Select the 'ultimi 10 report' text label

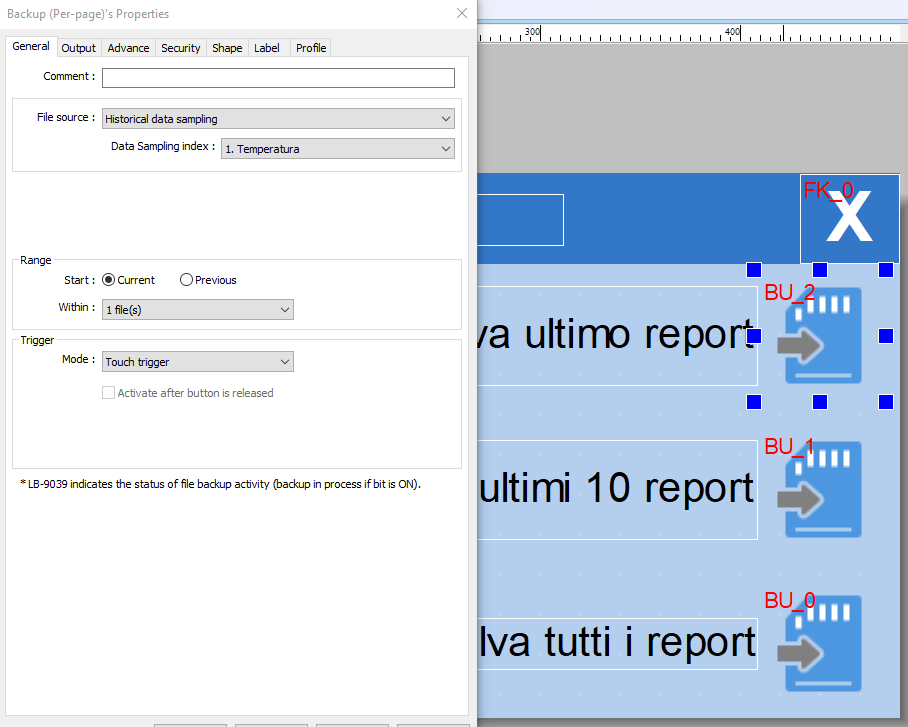coord(617,490)
